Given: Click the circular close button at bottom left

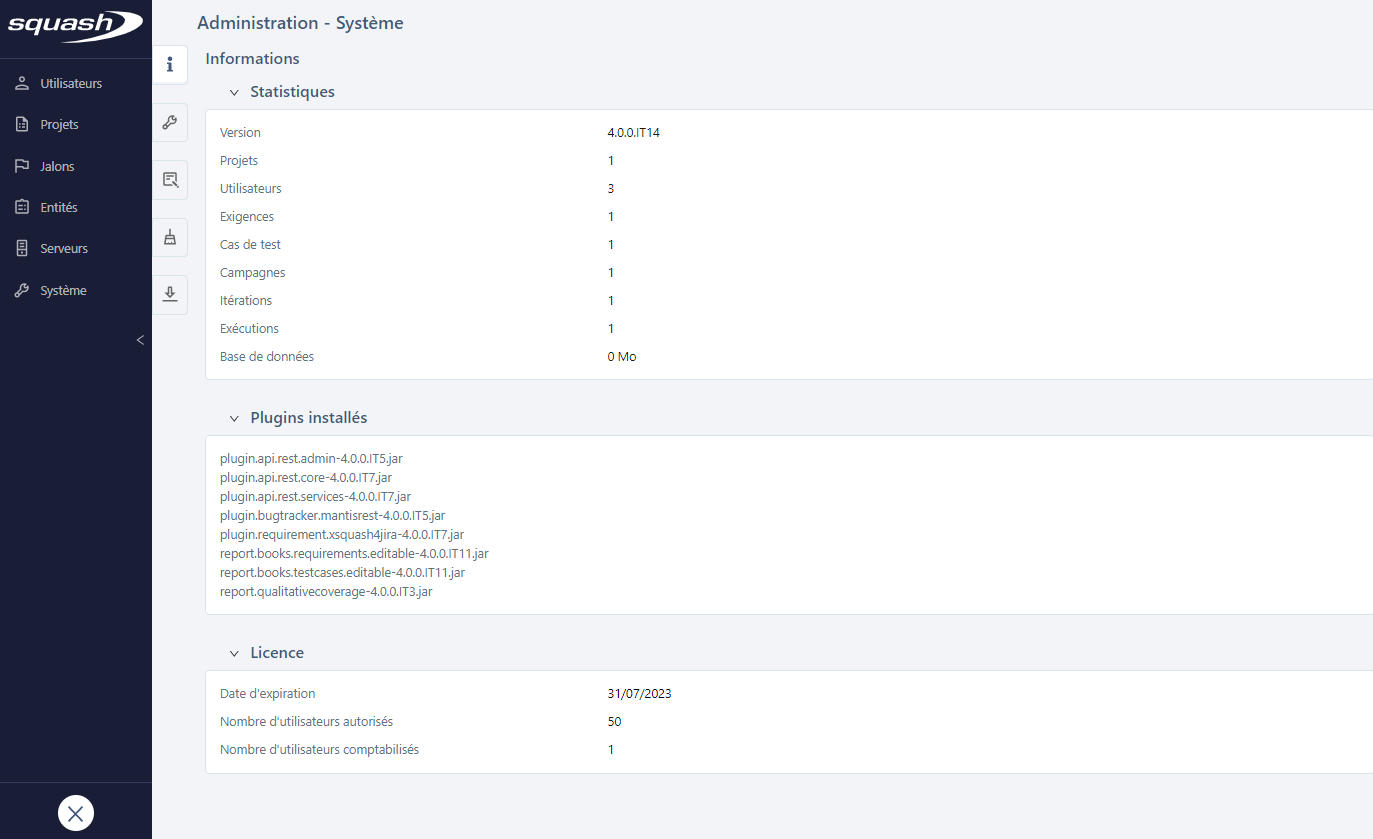Looking at the screenshot, I should point(75,813).
